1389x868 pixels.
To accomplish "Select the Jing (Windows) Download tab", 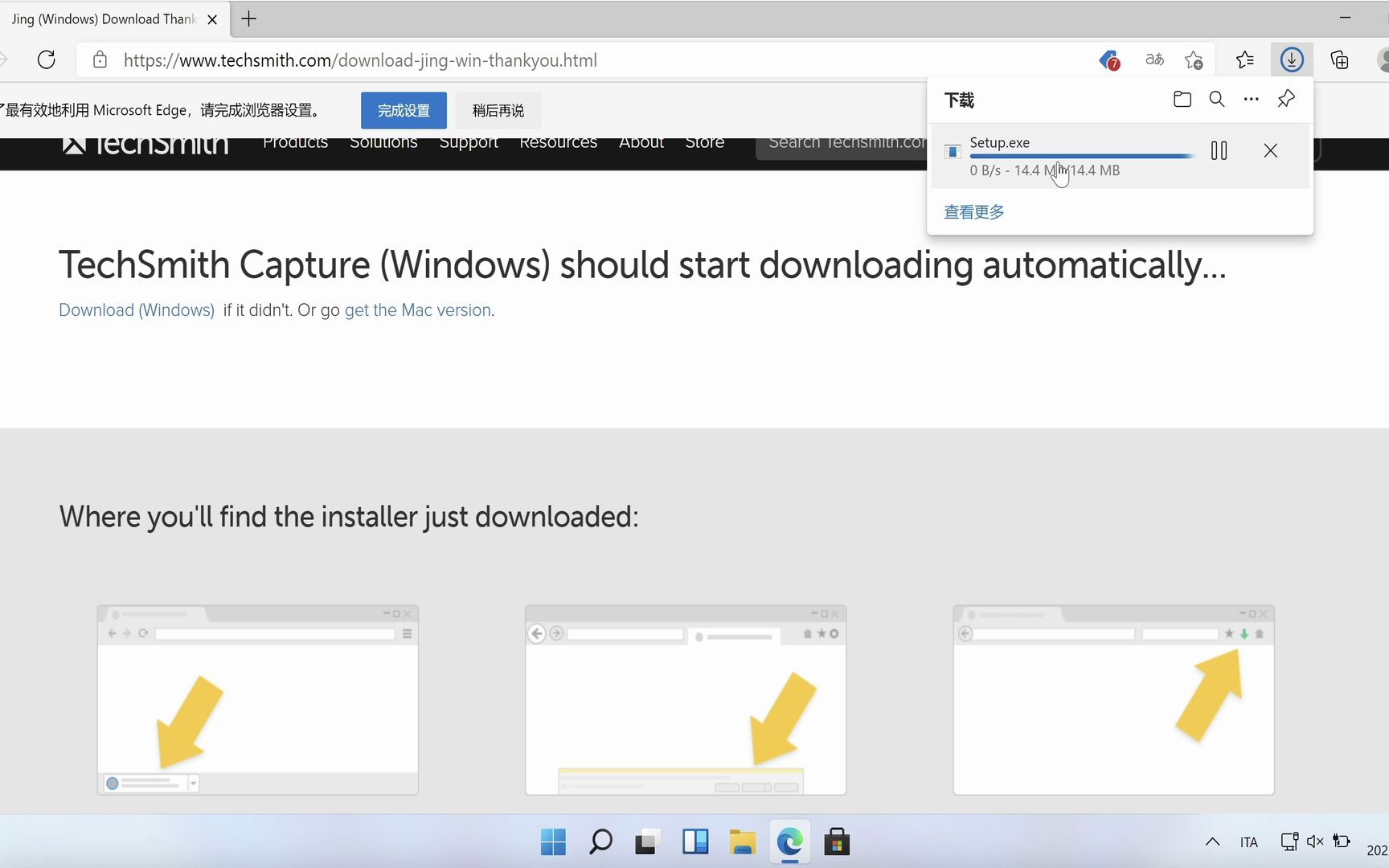I will [104, 19].
